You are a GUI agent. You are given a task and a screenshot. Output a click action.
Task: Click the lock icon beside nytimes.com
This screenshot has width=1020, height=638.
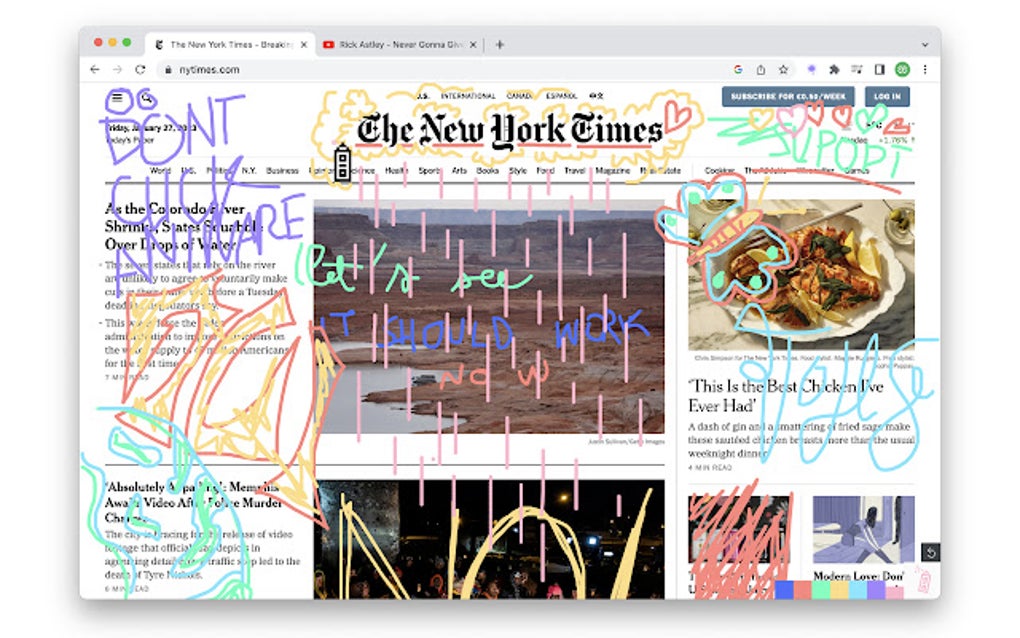point(168,70)
